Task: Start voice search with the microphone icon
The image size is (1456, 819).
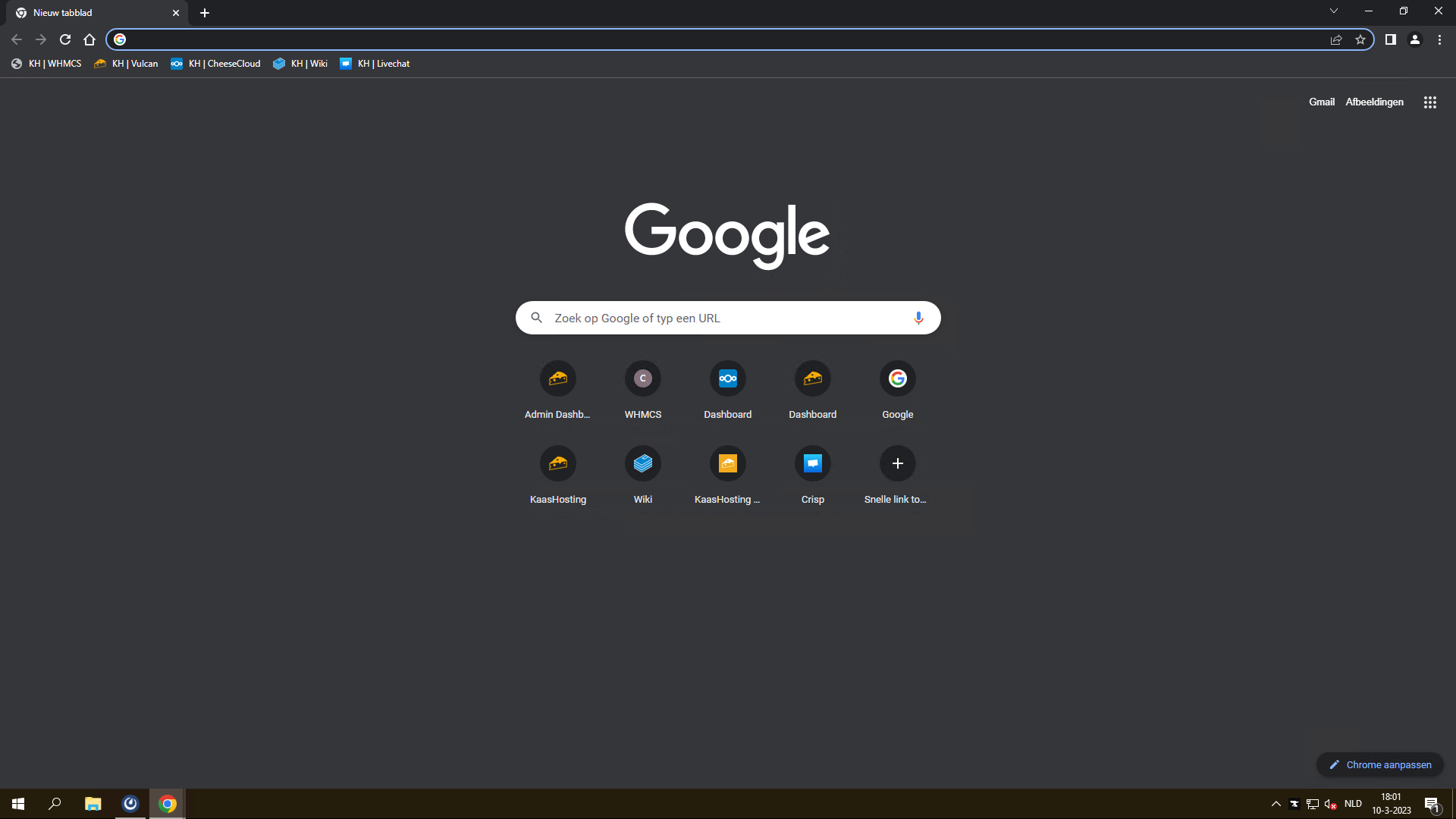Action: [x=918, y=318]
